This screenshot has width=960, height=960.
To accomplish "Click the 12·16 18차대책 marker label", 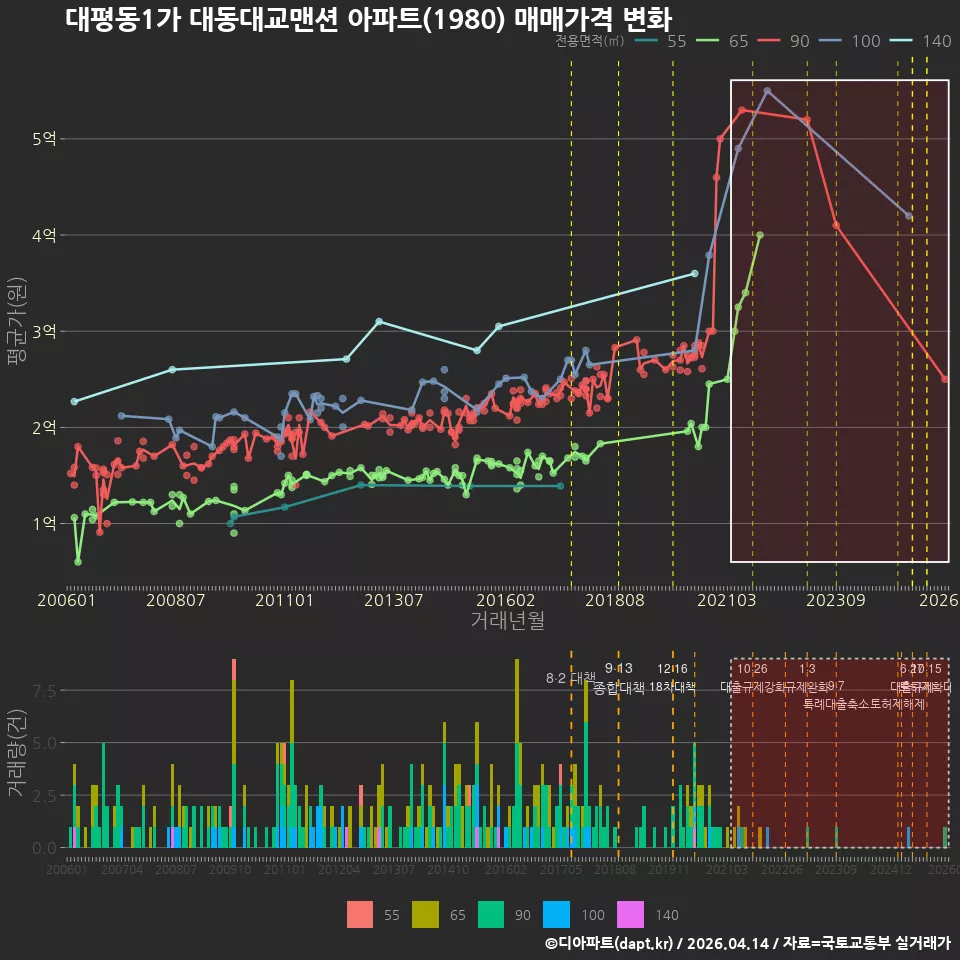I will pos(672,678).
